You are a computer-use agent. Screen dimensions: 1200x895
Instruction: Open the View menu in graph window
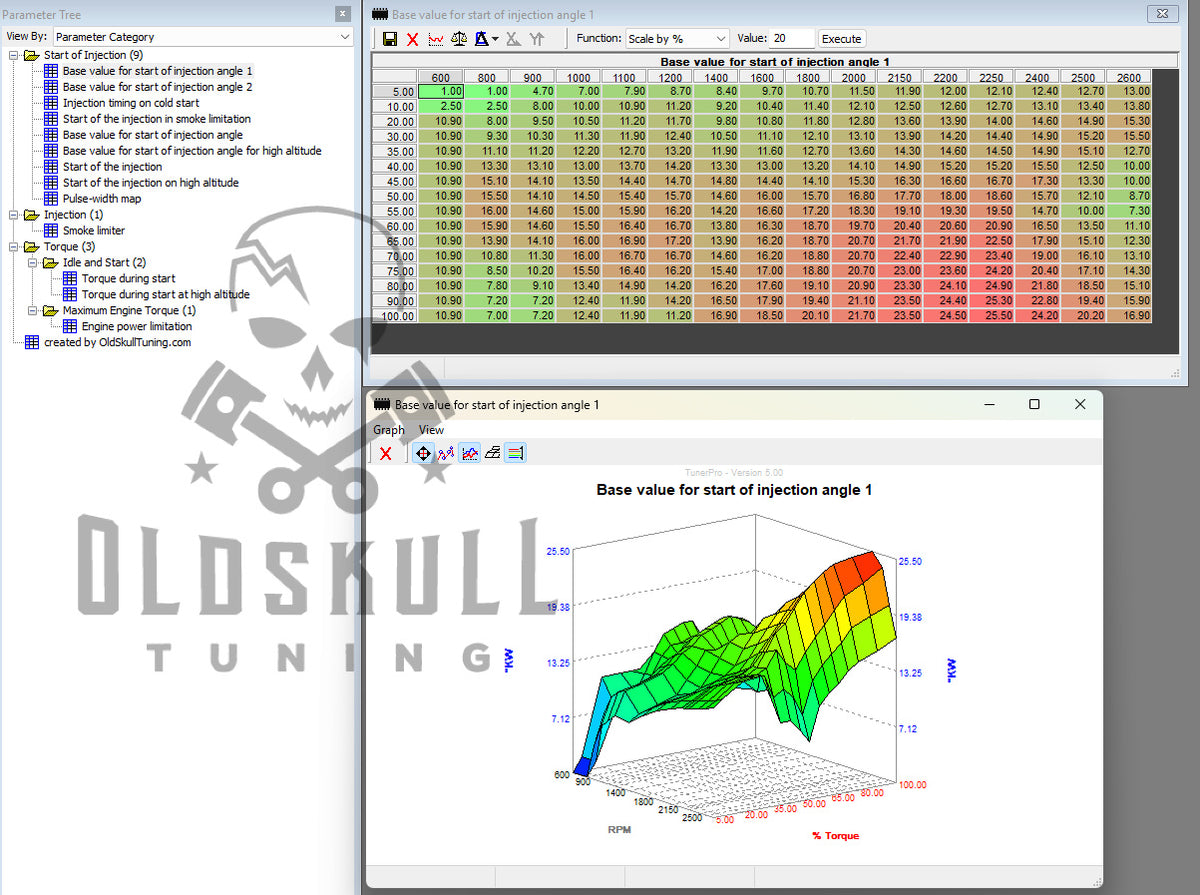431,430
